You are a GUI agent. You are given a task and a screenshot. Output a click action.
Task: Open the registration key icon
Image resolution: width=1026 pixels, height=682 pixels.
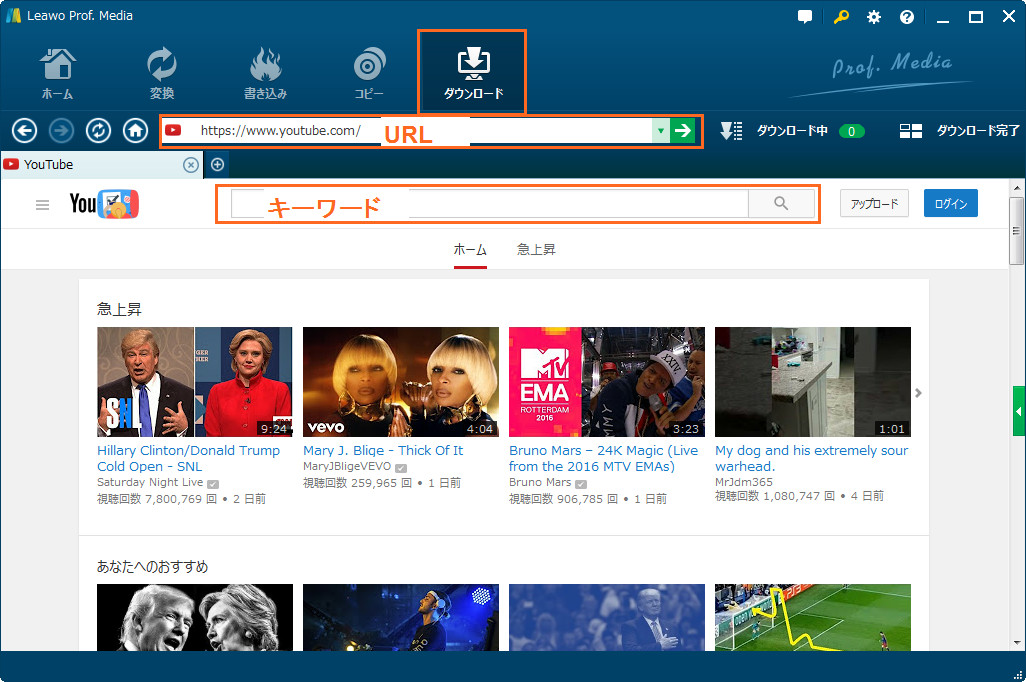tap(841, 17)
